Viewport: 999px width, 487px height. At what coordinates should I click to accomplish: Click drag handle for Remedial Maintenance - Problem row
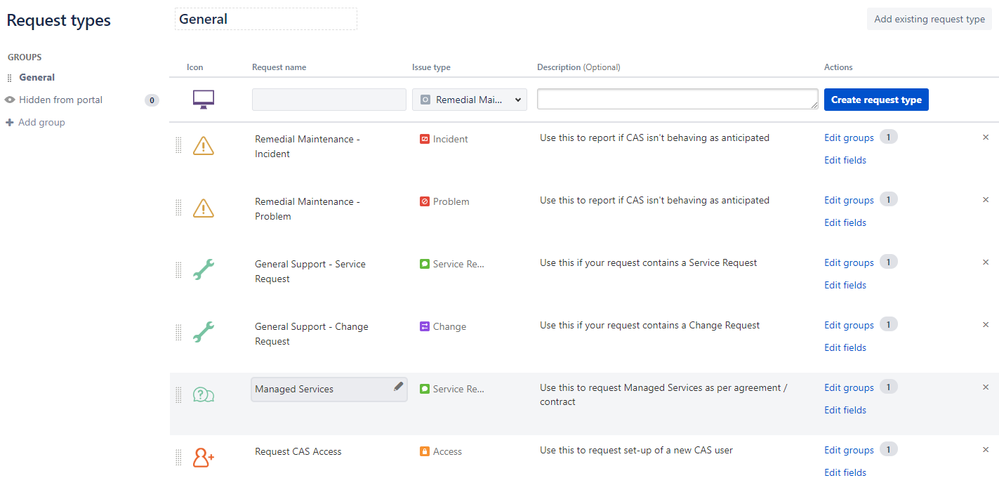(x=179, y=208)
